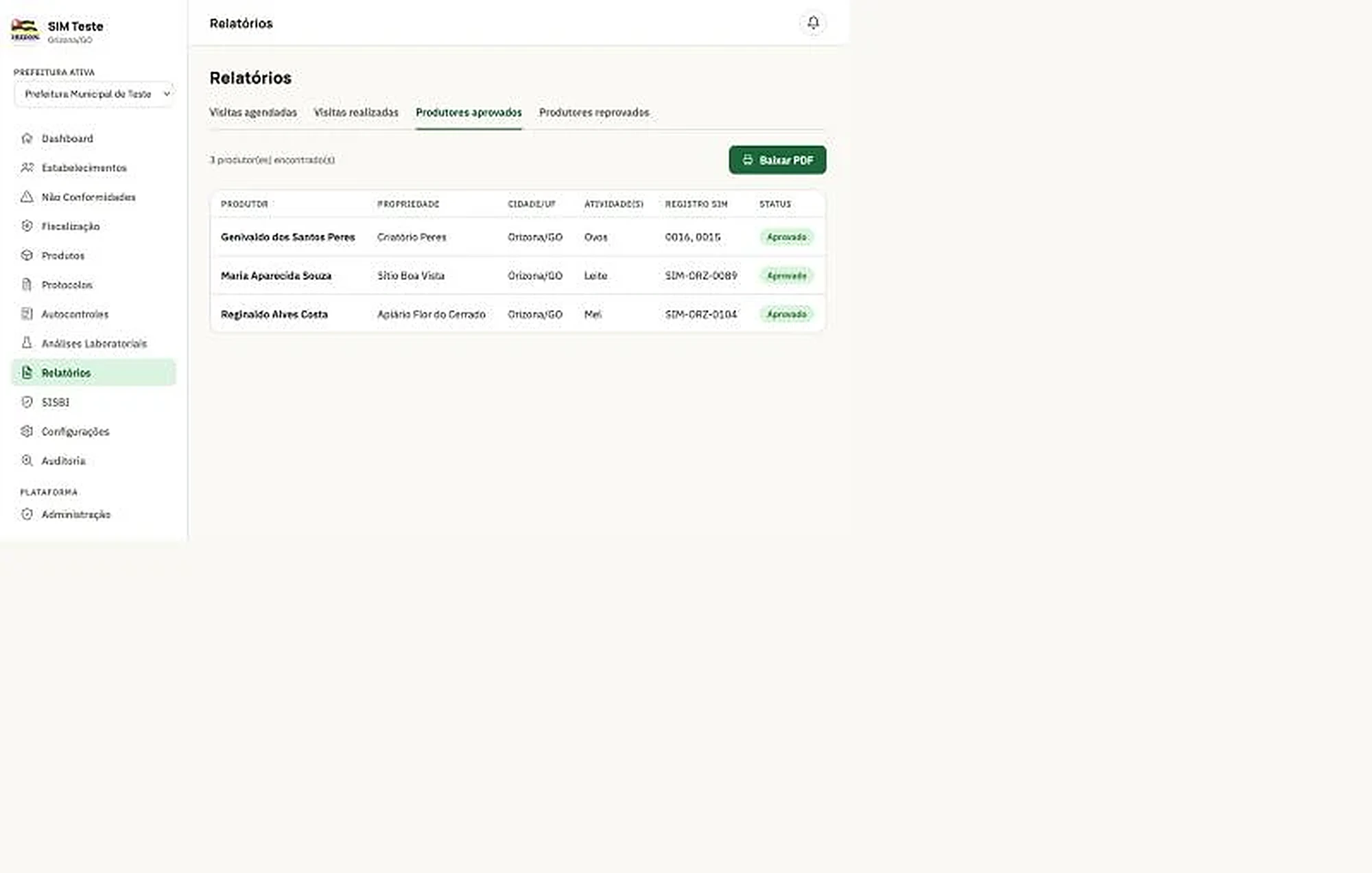Select Maria Aparecida Souza producer name
This screenshot has width=1372, height=873.
276,275
